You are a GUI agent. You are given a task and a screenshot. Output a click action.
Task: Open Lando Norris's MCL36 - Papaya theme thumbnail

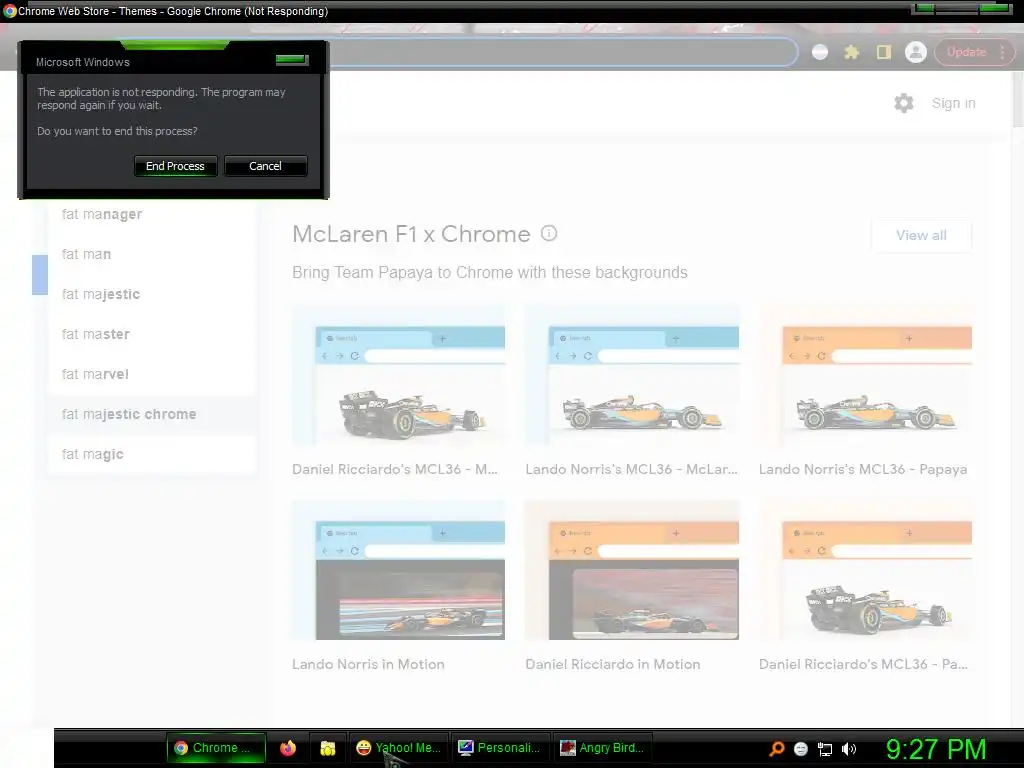(865, 376)
